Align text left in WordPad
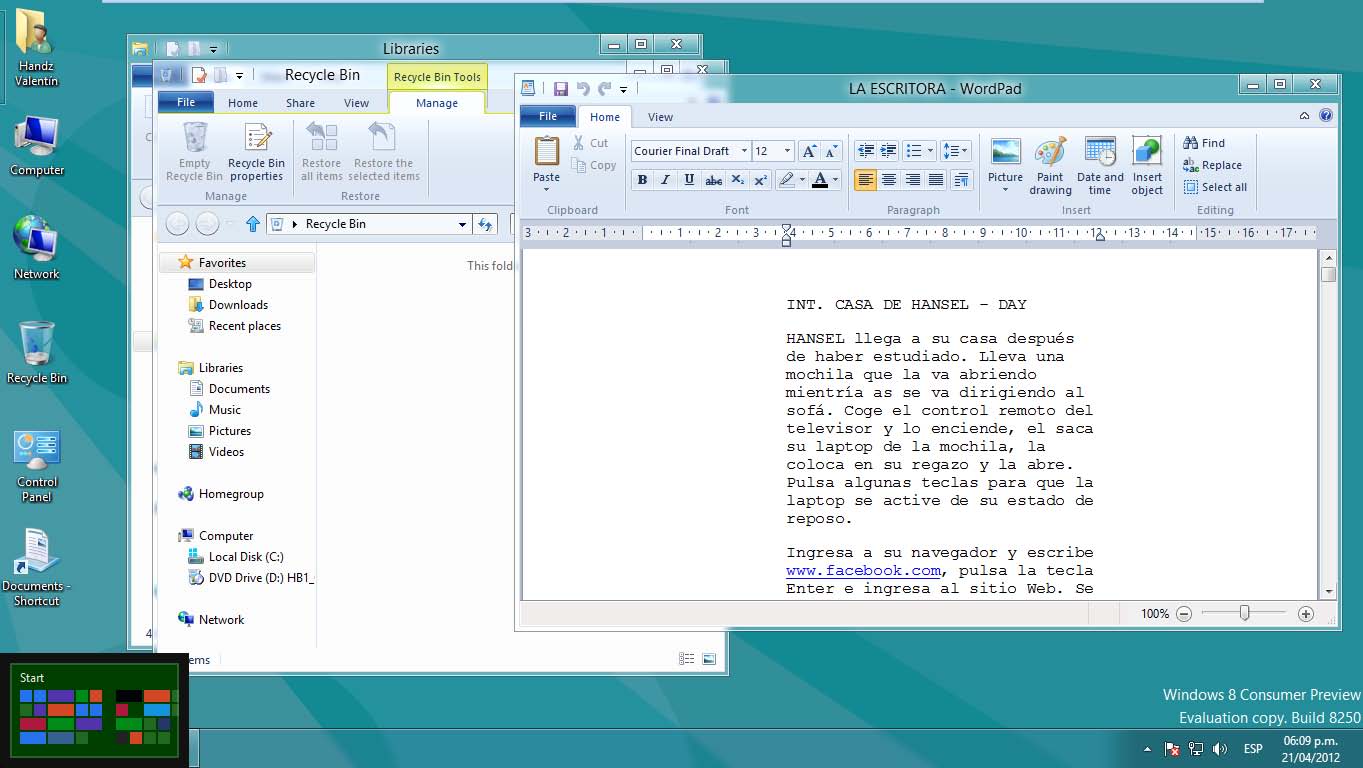 [x=865, y=180]
